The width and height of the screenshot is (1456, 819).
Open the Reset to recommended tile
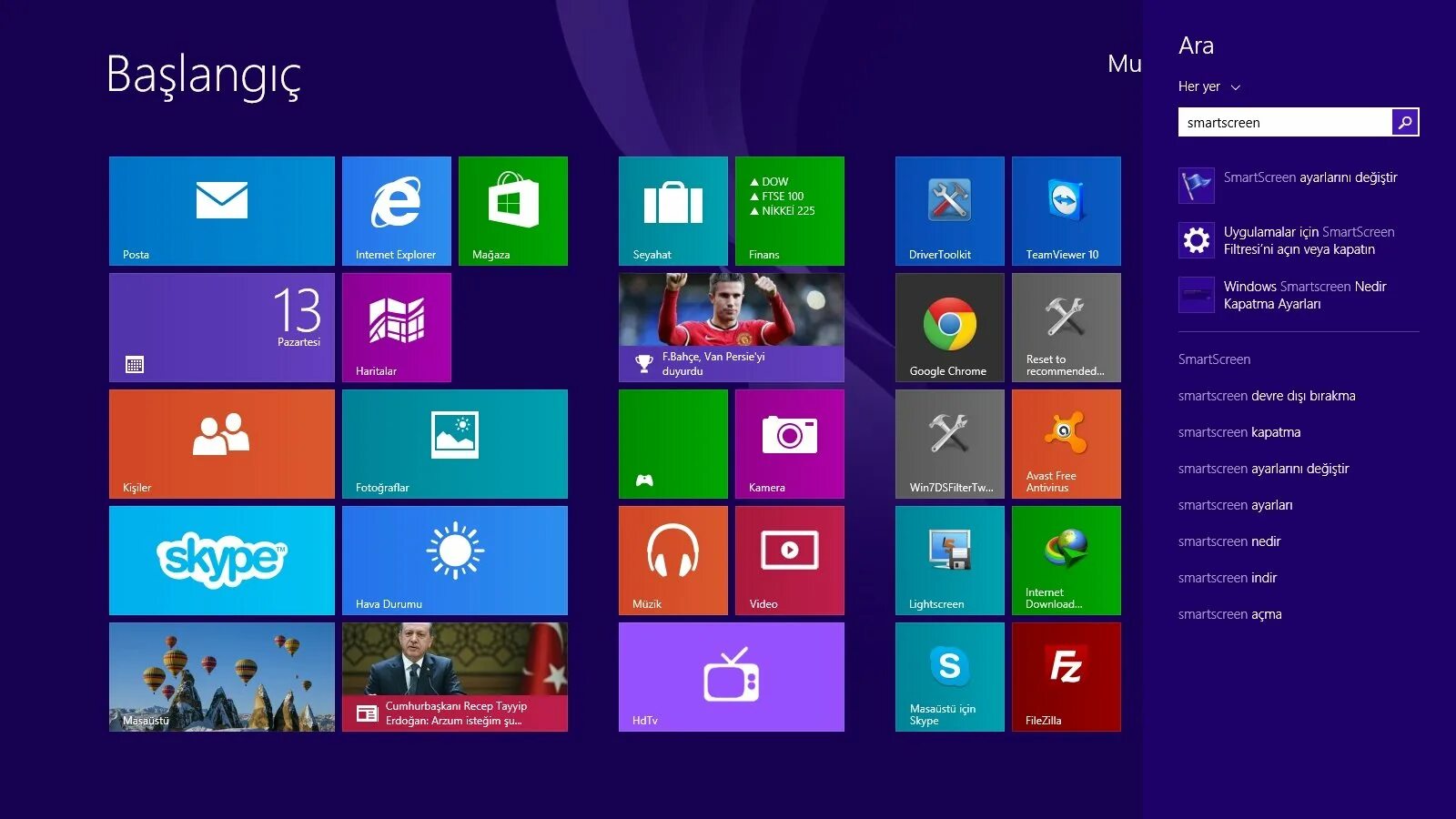[x=1067, y=328]
